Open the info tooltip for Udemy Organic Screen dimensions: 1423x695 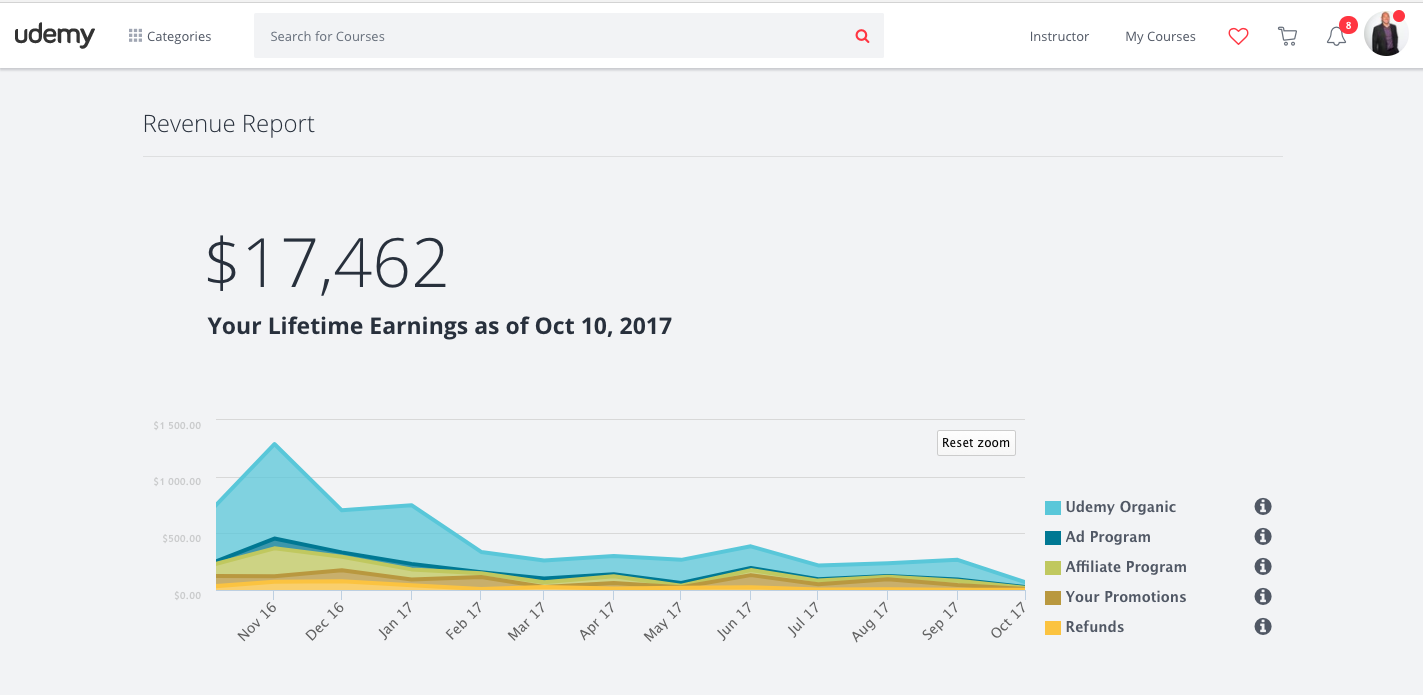pos(1262,507)
